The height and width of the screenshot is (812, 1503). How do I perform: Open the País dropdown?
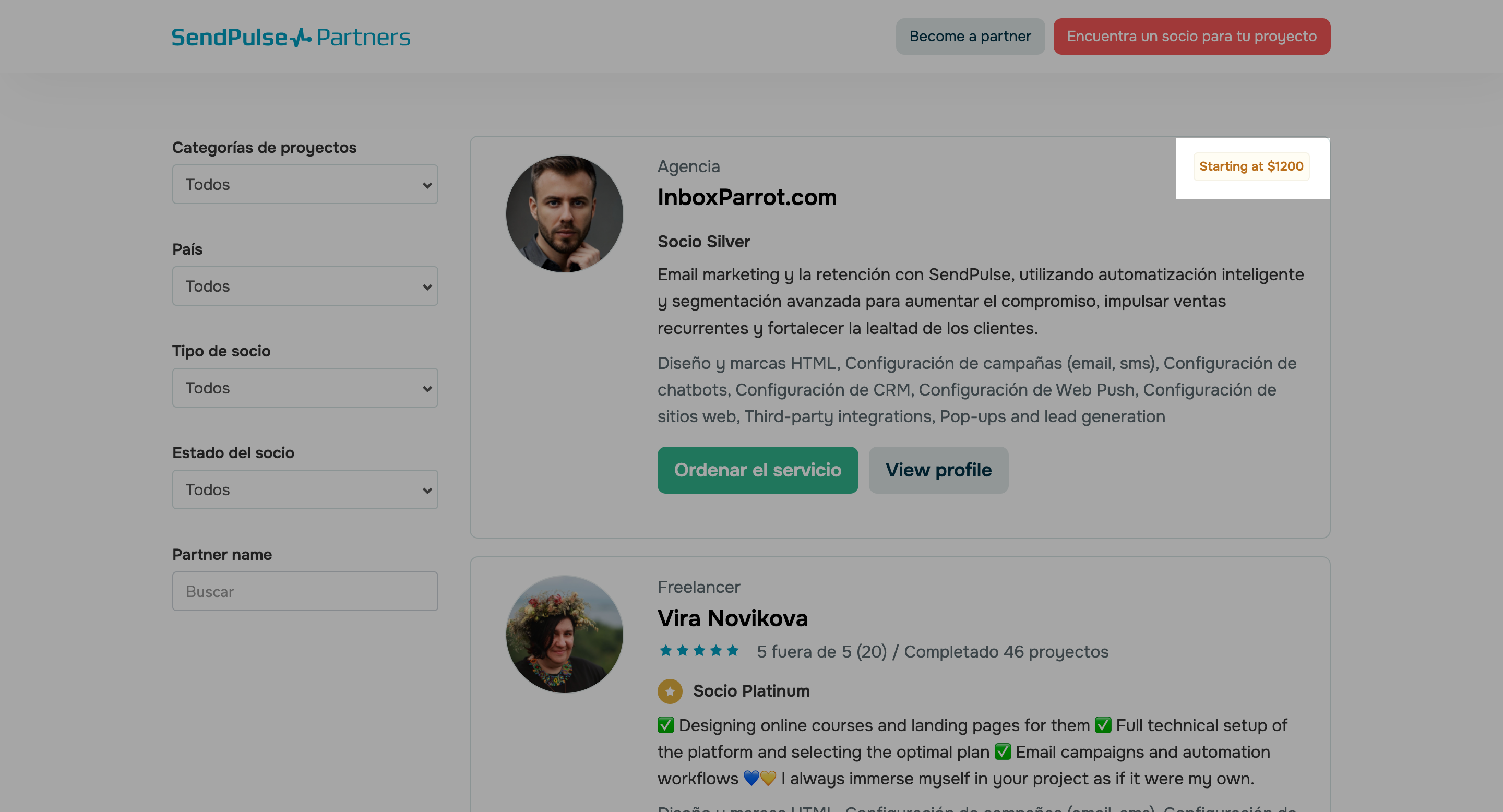(305, 286)
